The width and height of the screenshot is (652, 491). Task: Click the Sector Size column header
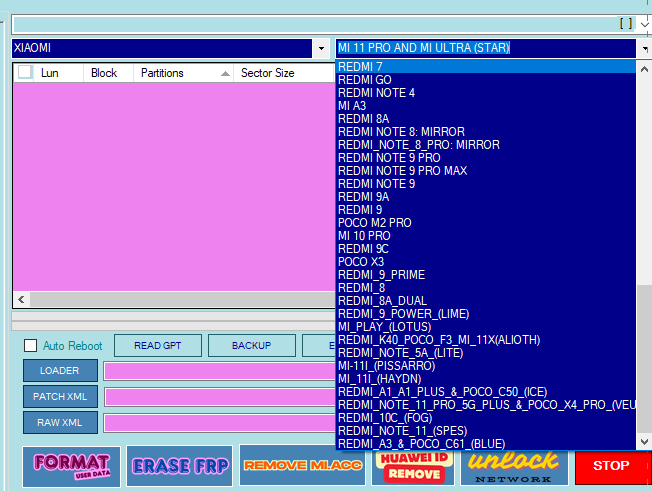(x=284, y=73)
